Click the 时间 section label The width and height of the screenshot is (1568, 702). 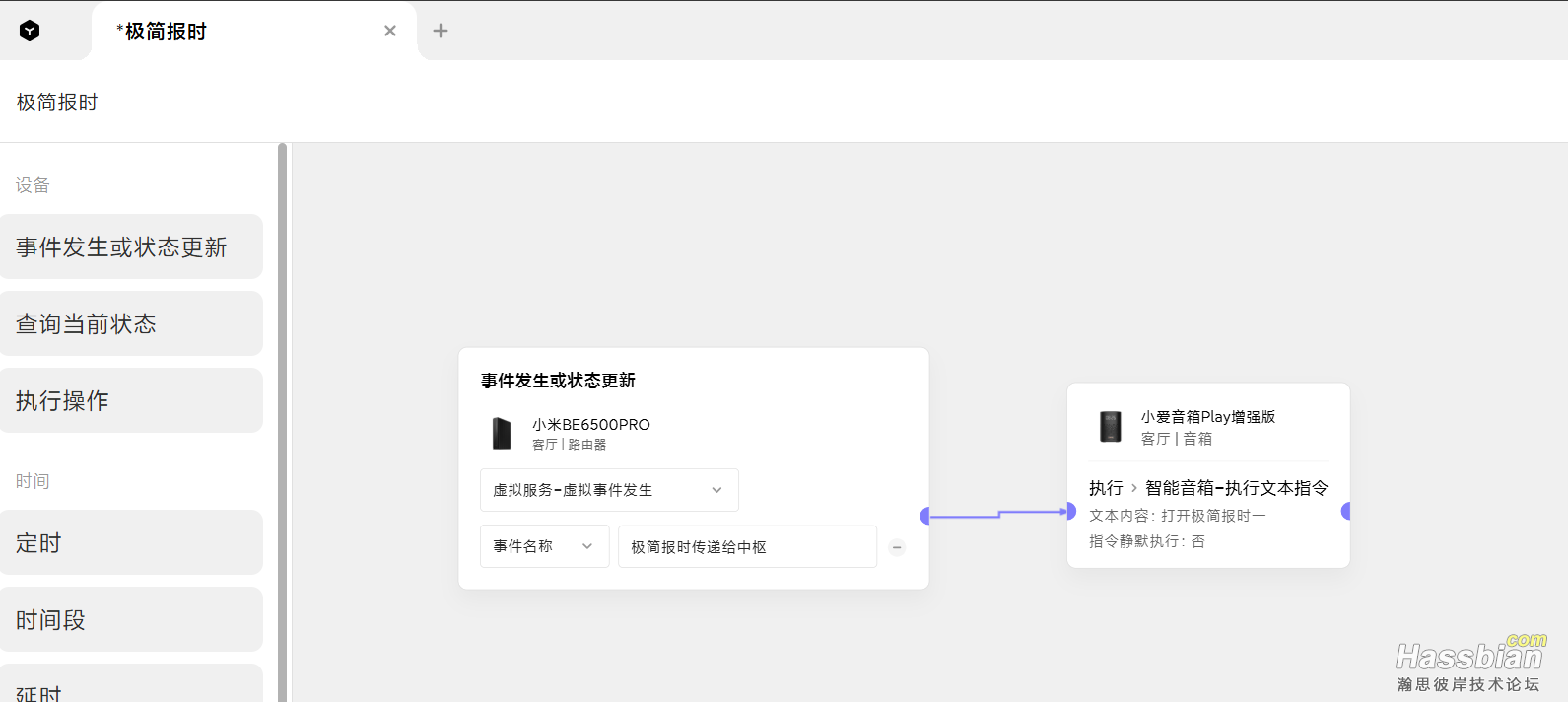[x=33, y=481]
